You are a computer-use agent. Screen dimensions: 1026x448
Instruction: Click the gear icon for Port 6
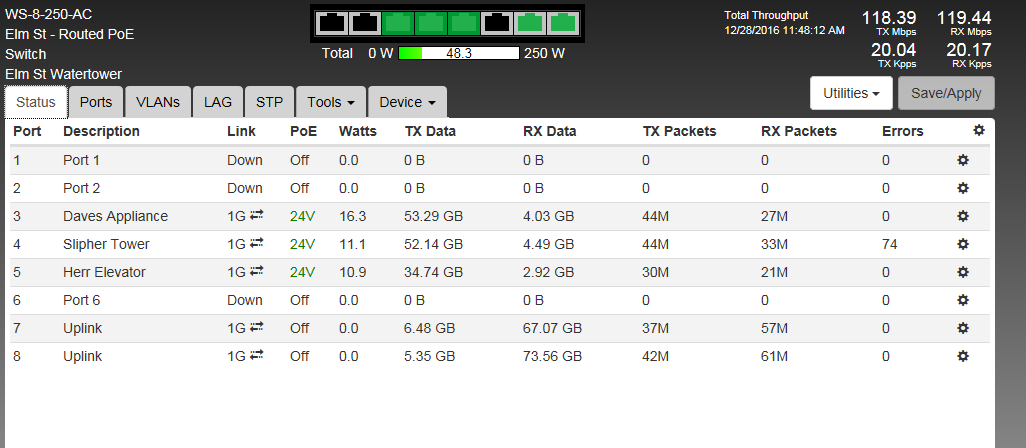[963, 300]
